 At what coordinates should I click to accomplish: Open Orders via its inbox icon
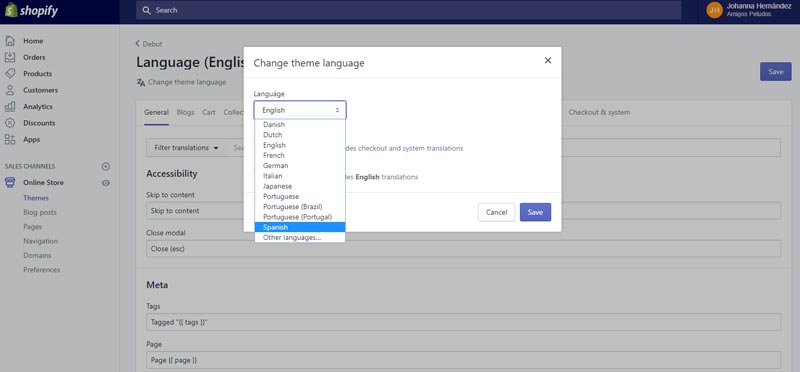click(x=10, y=57)
